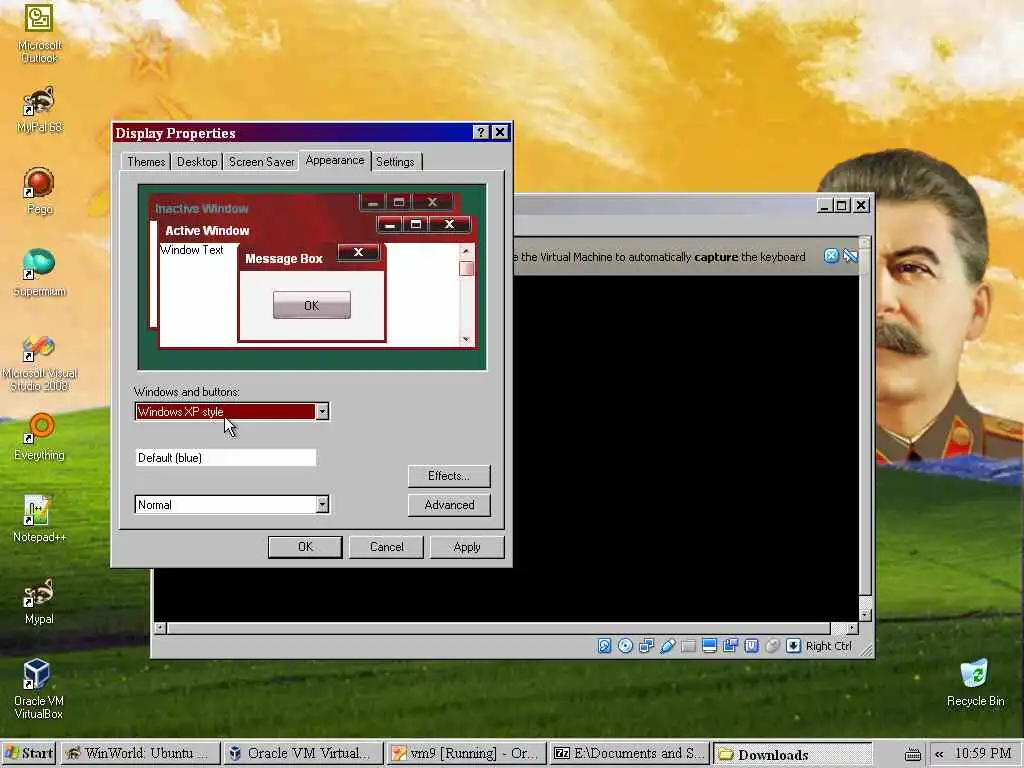
Task: Switch to Downloads taskbar item
Action: [792, 754]
